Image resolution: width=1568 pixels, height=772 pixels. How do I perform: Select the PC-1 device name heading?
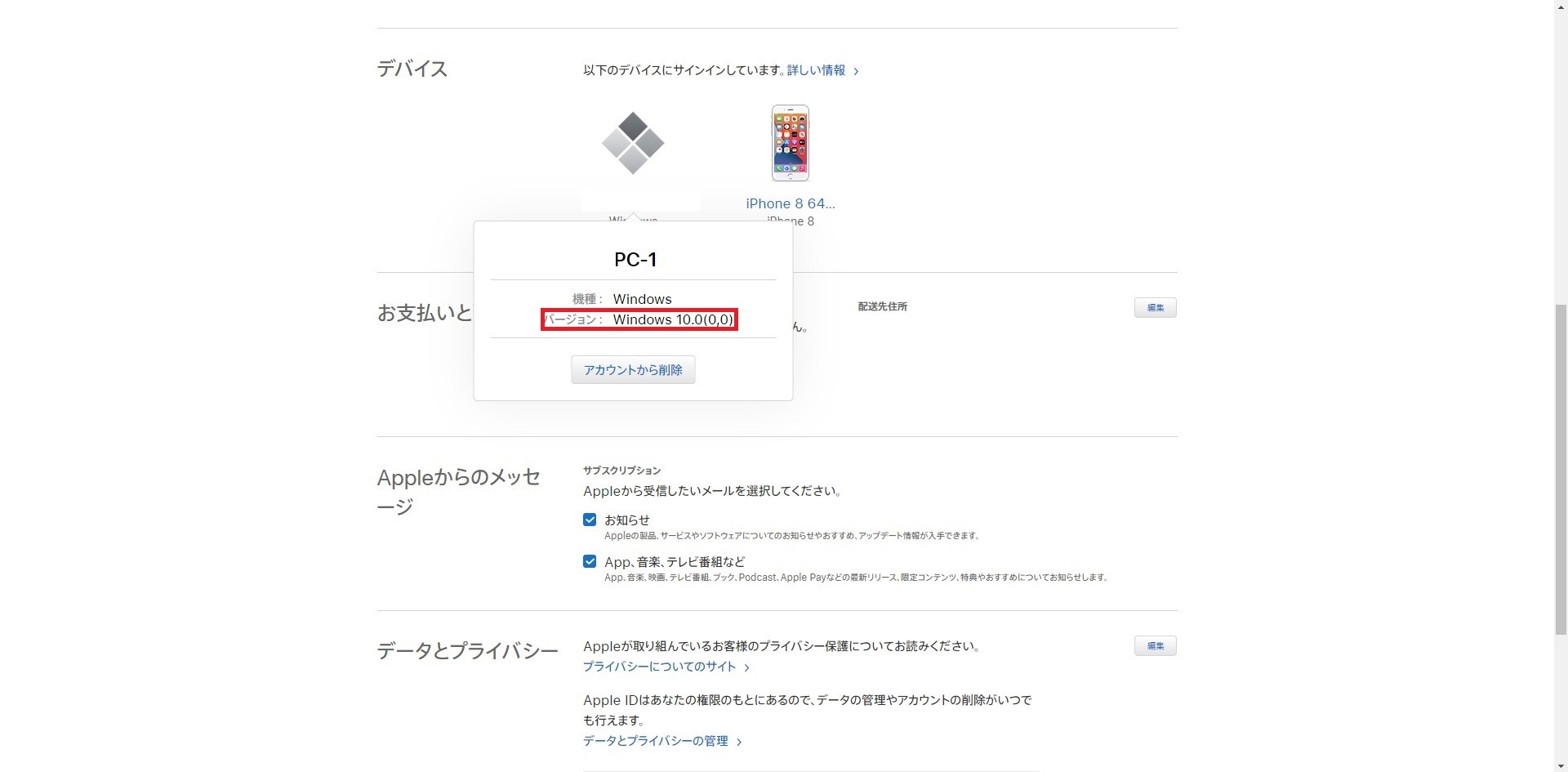(x=635, y=260)
